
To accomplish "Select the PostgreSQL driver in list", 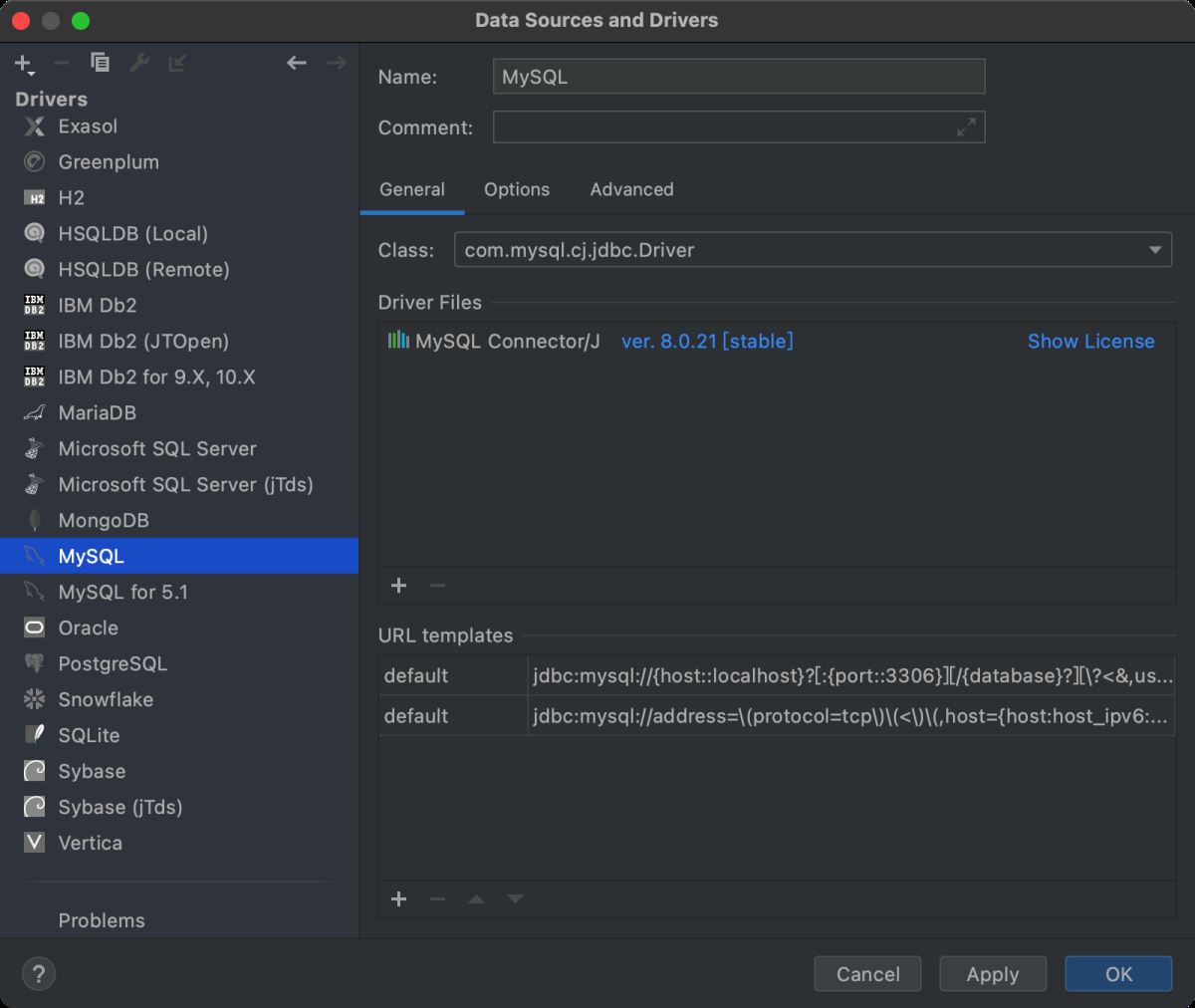I will click(x=113, y=663).
